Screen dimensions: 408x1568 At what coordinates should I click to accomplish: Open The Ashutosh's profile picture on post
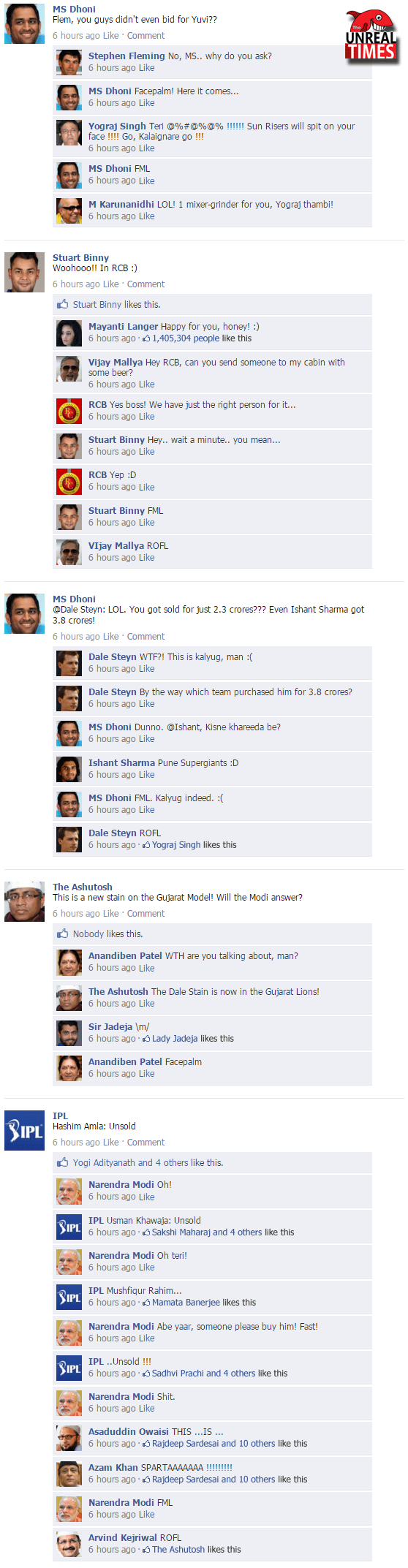click(x=24, y=901)
